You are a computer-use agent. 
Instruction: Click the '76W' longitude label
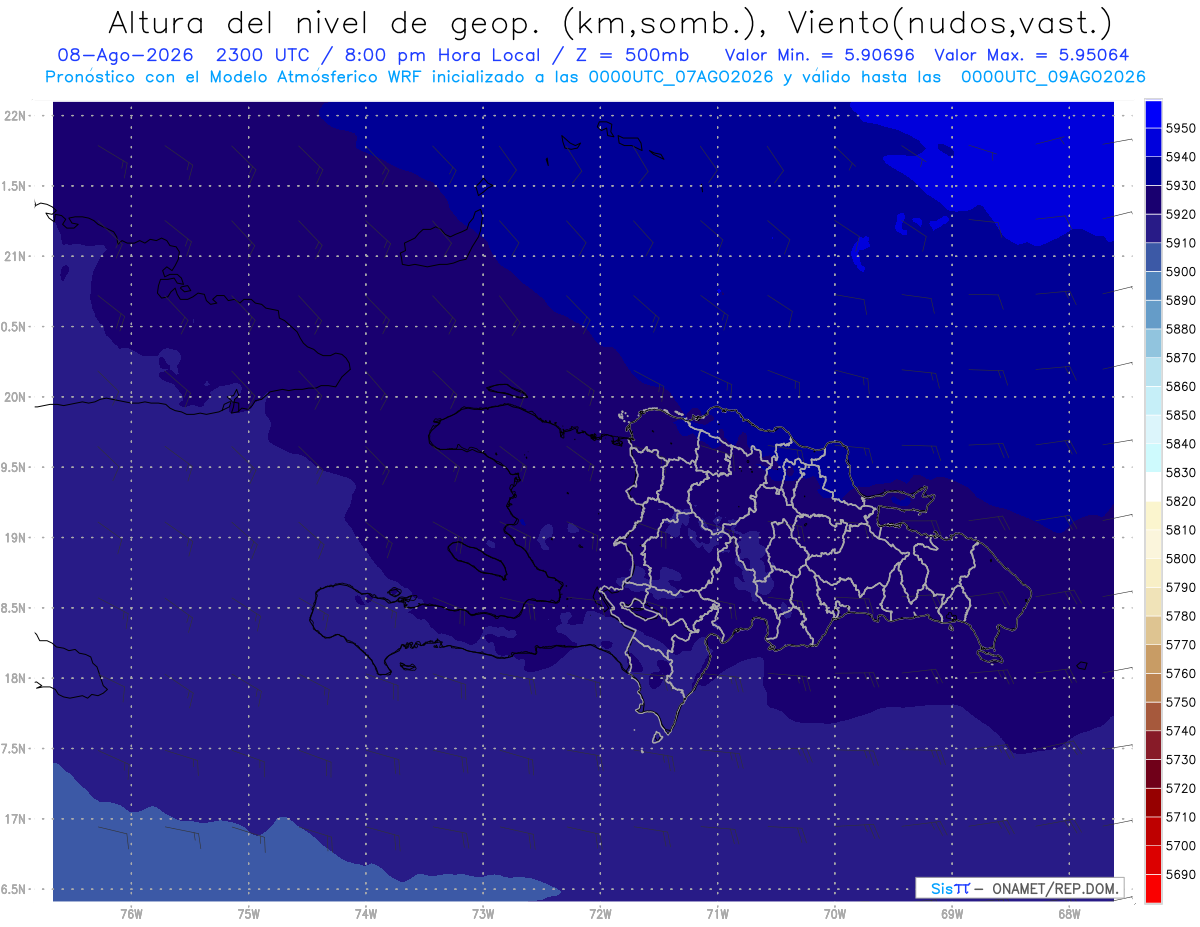tap(131, 913)
